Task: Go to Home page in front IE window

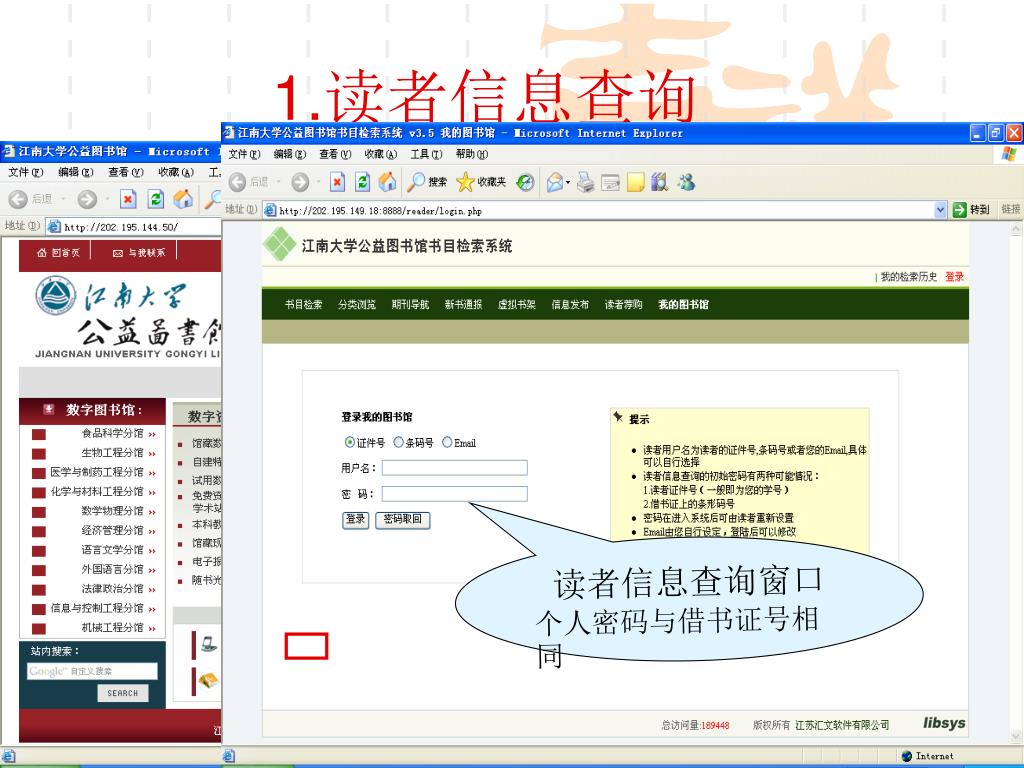Action: click(388, 182)
